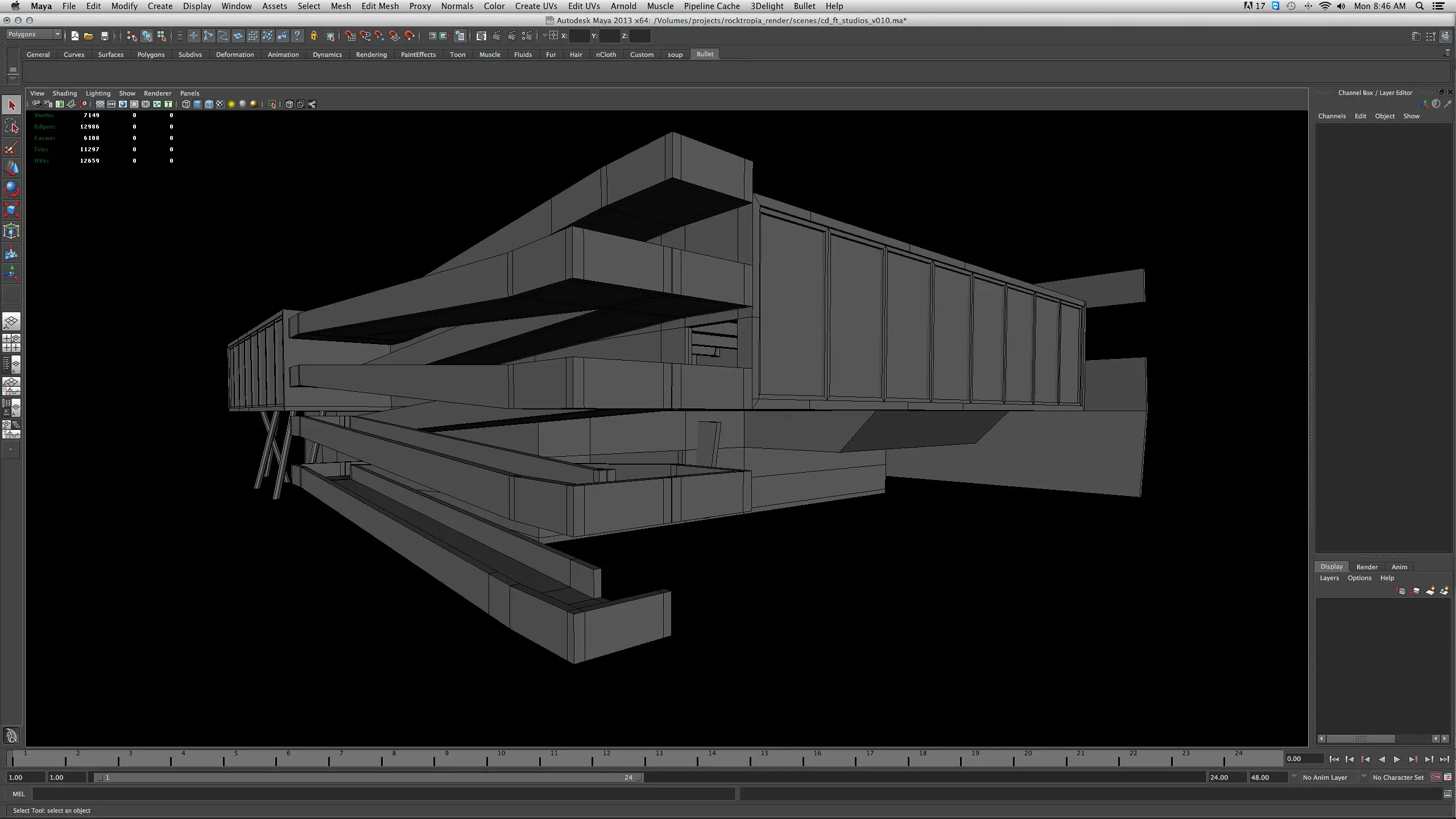The image size is (1456, 819).
Task: Create a new empty display layer
Action: [1430, 591]
